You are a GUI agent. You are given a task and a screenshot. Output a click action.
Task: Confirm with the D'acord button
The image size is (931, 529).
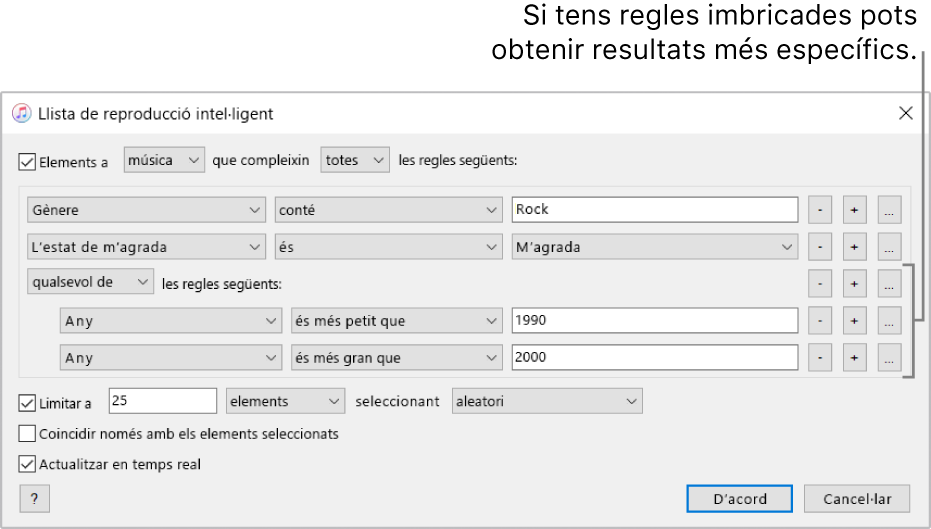739,499
